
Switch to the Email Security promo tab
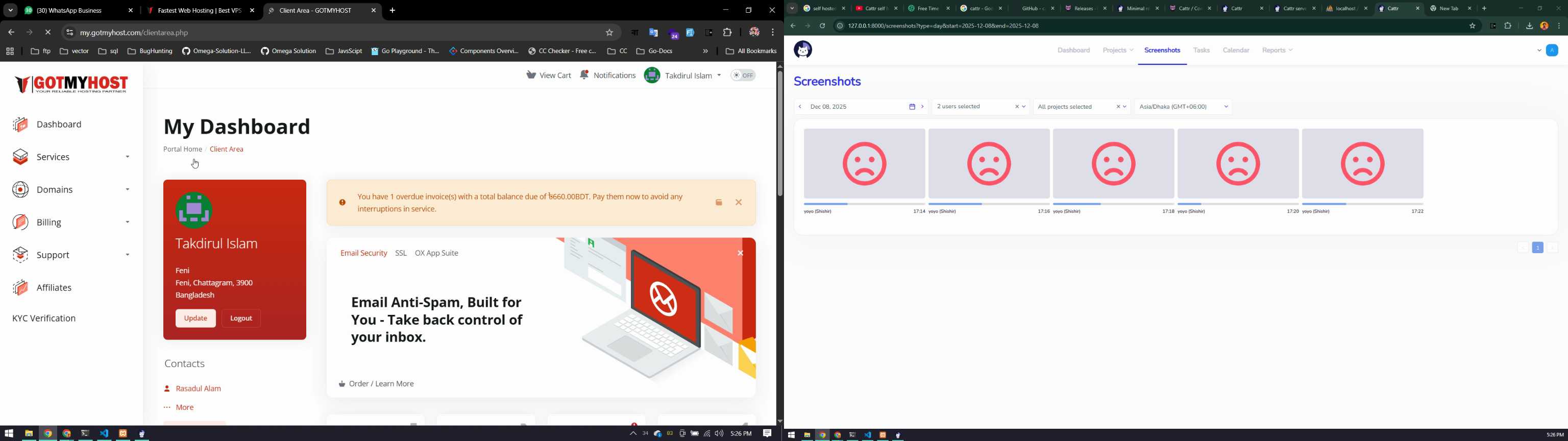[x=363, y=253]
